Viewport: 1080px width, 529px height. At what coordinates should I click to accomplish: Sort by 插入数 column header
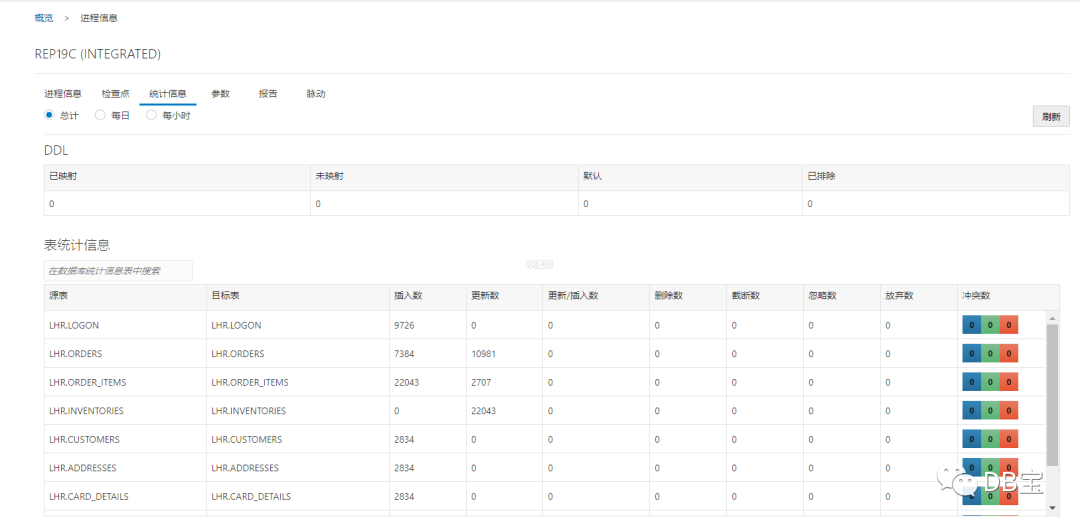[408, 296]
